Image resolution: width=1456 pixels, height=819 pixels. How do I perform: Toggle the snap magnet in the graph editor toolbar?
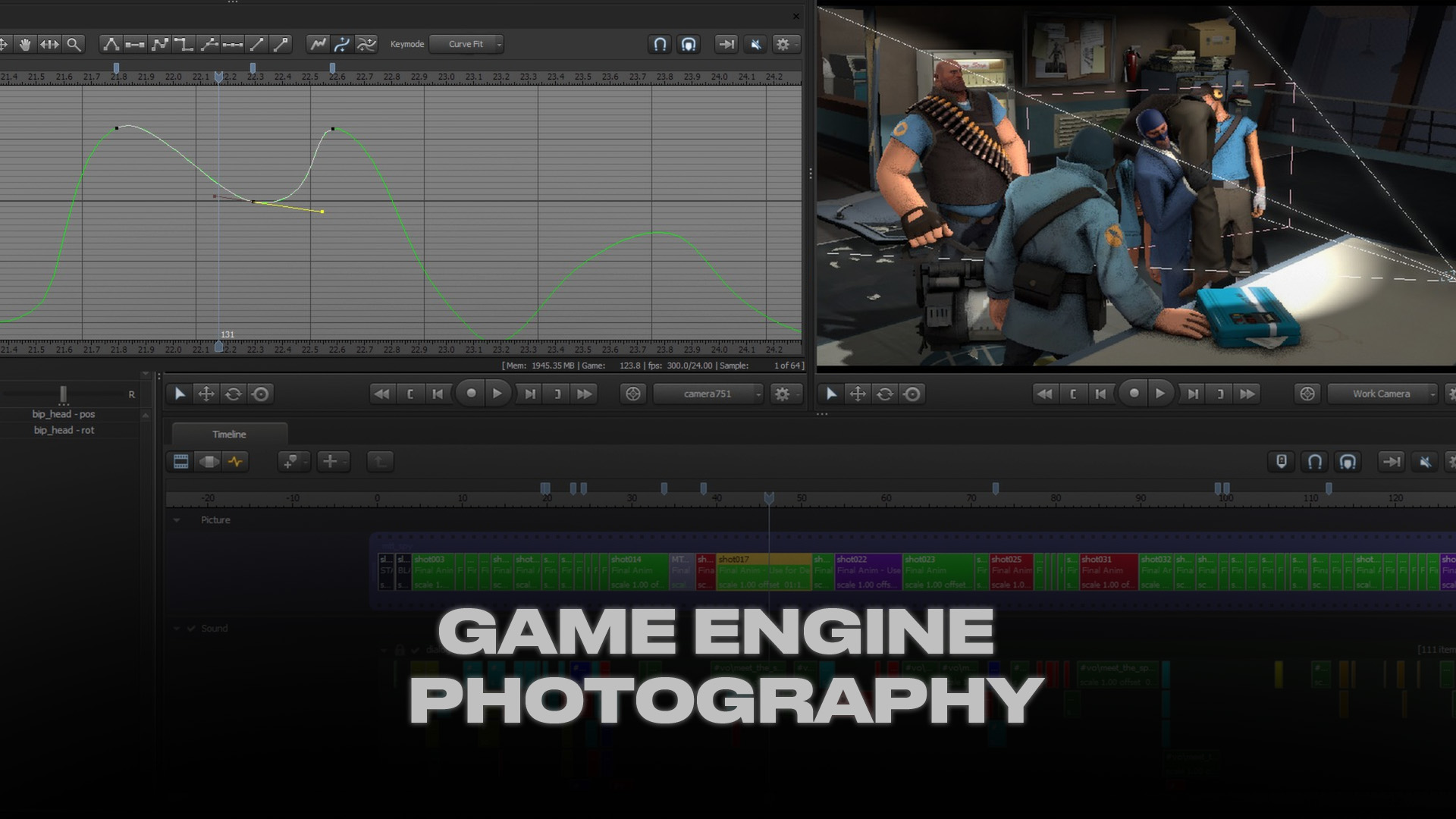660,44
